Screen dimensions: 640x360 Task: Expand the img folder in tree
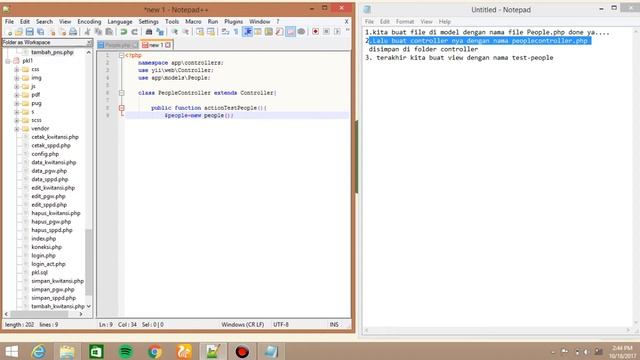pos(17,78)
